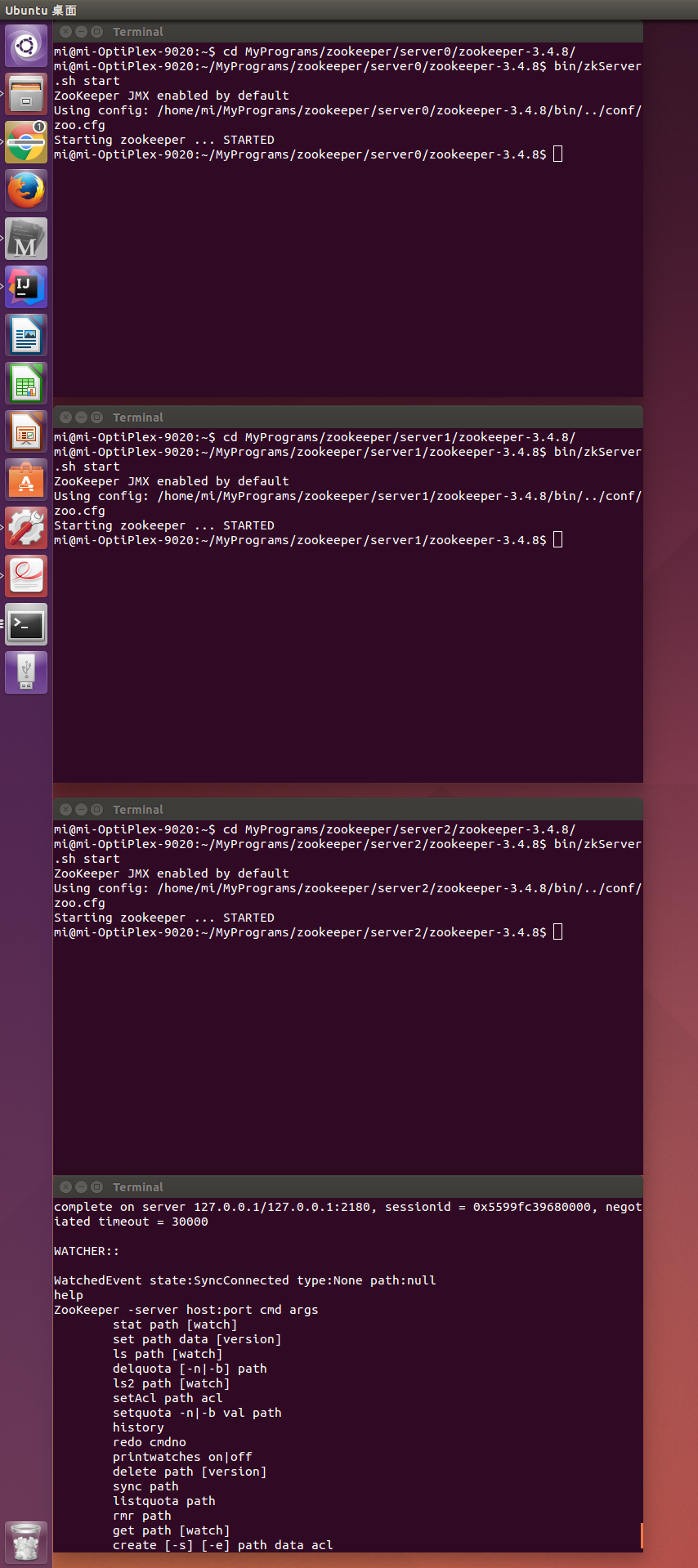Launch LibreOffice Calc spreadsheet icon
Viewport: 698px width, 1568px height.
pyautogui.click(x=26, y=383)
